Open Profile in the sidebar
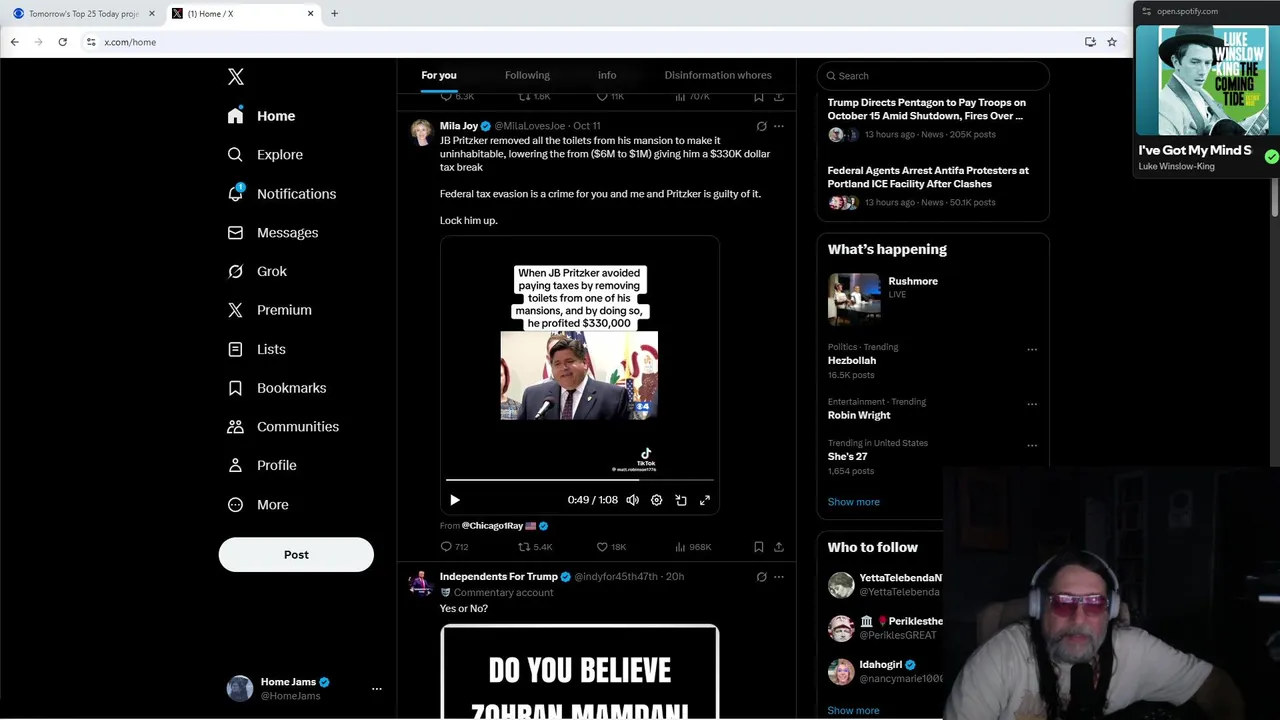1280x720 pixels. 262,466
